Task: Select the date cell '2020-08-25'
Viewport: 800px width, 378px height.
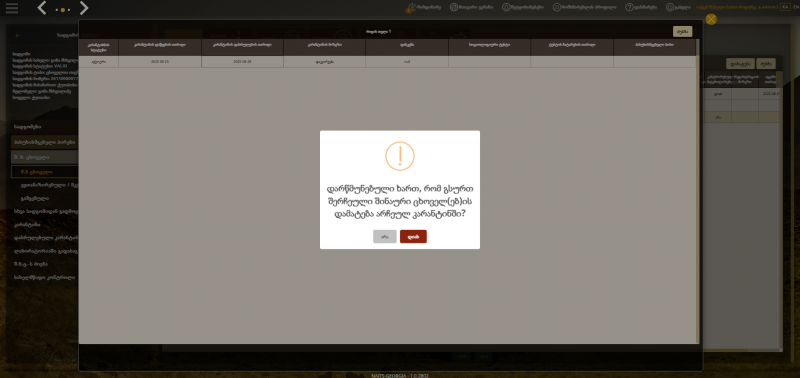Action: click(160, 62)
